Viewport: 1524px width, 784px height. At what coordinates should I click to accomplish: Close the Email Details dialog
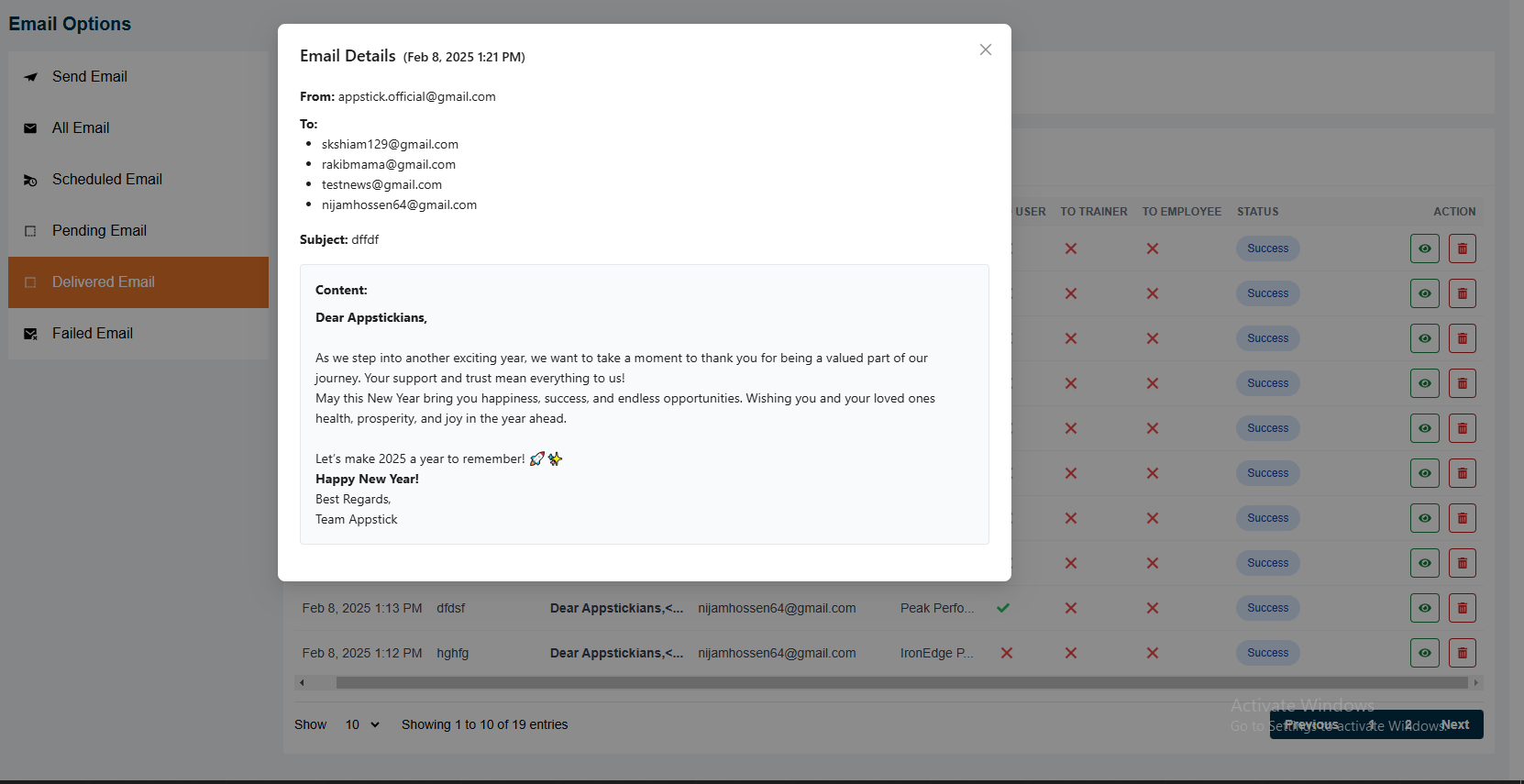coord(985,50)
